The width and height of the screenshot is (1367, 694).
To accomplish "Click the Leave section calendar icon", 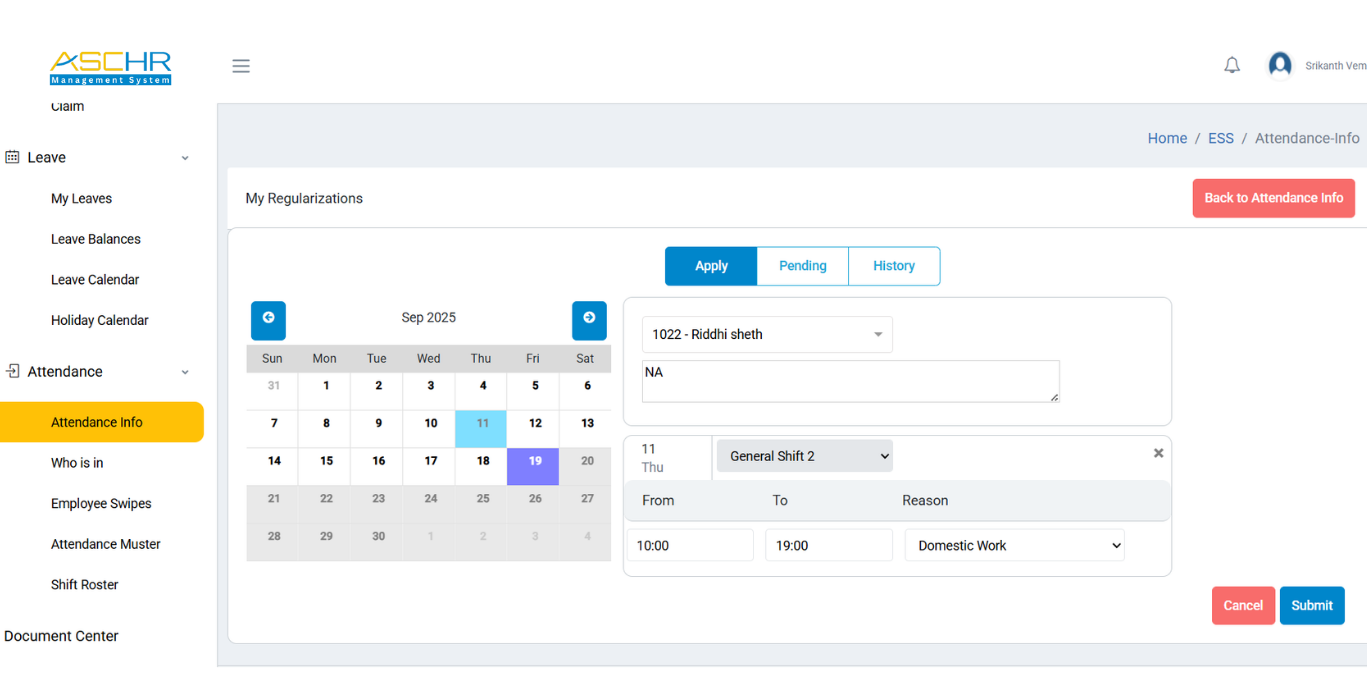I will 13,157.
